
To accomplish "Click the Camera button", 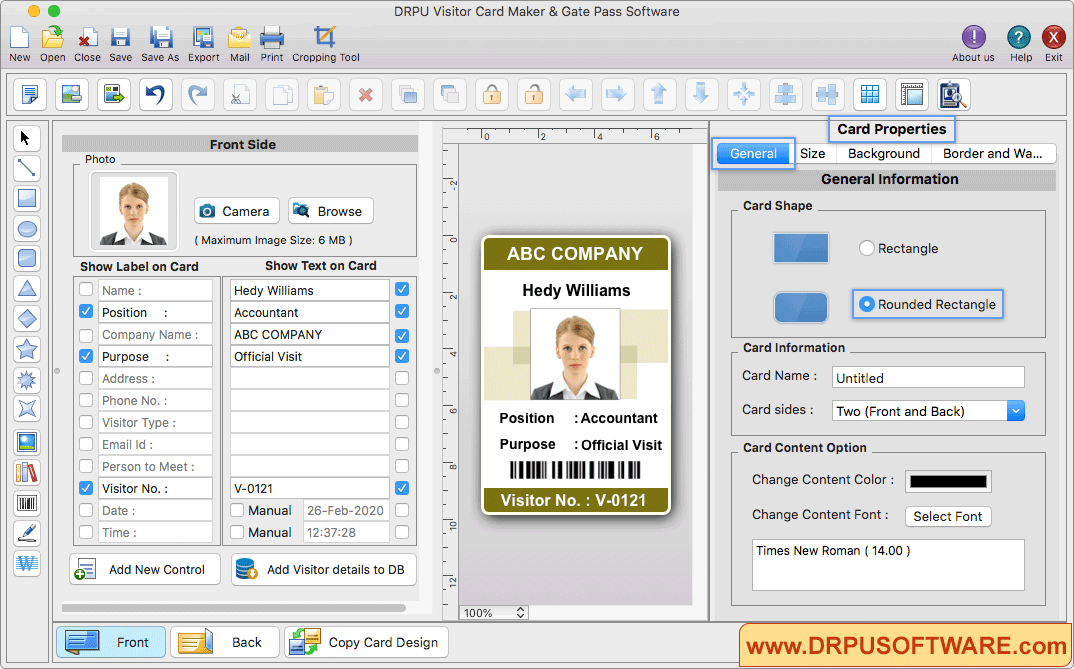I will point(236,211).
